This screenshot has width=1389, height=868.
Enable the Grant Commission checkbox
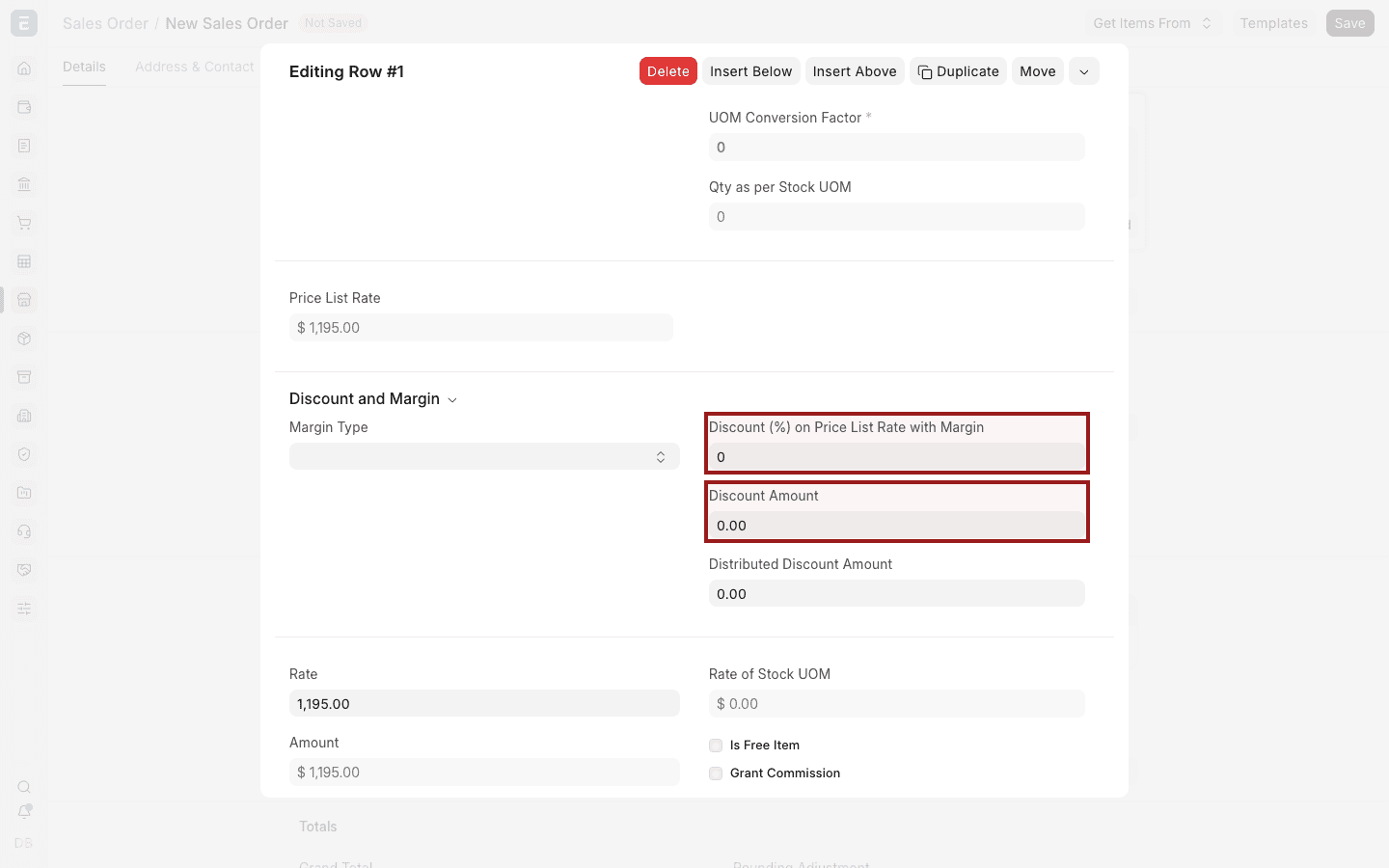click(716, 773)
